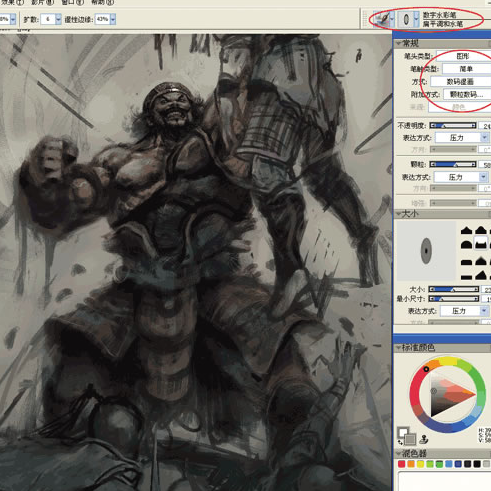
Task: Open size 表达方式 expression dropdown
Action: pyautogui.click(x=464, y=311)
